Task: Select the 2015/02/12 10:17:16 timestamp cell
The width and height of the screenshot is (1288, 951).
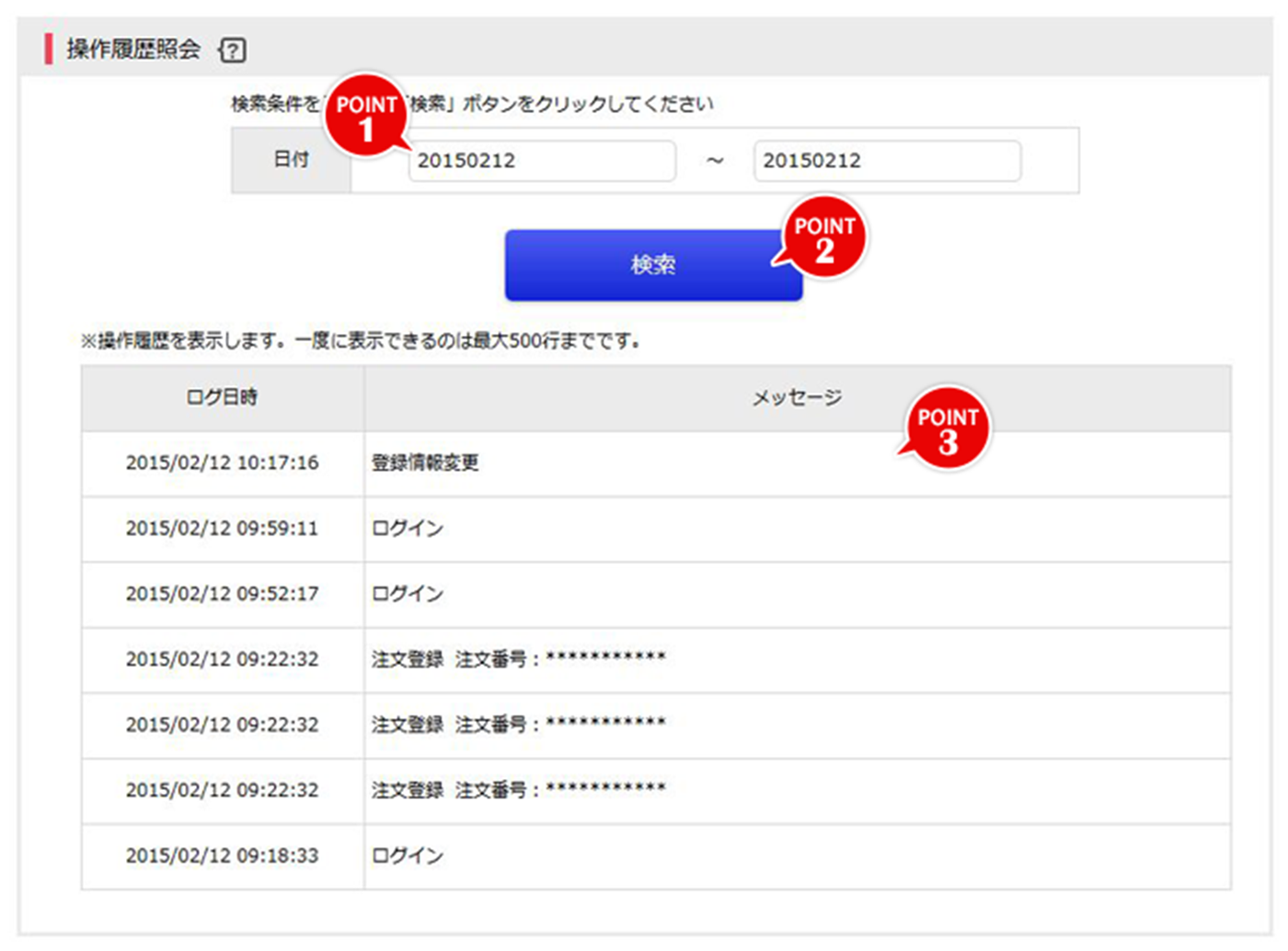Action: [222, 463]
